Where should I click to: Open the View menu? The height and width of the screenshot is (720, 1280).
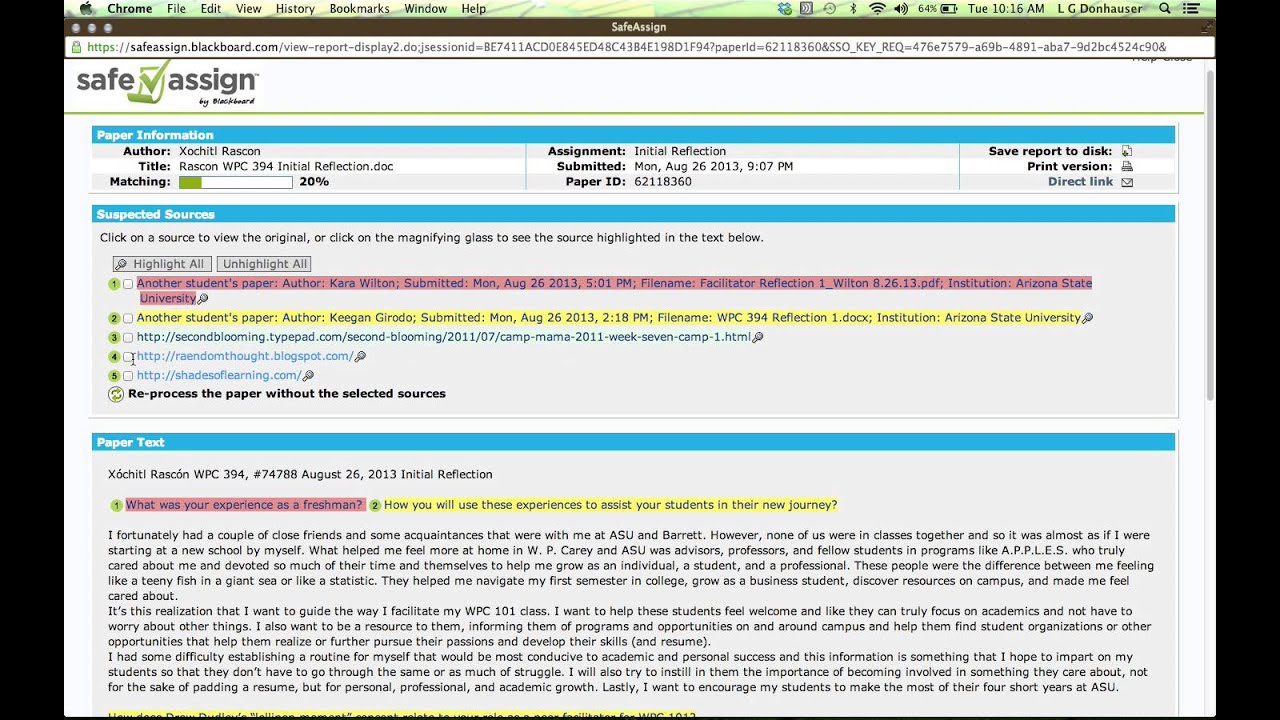point(248,9)
